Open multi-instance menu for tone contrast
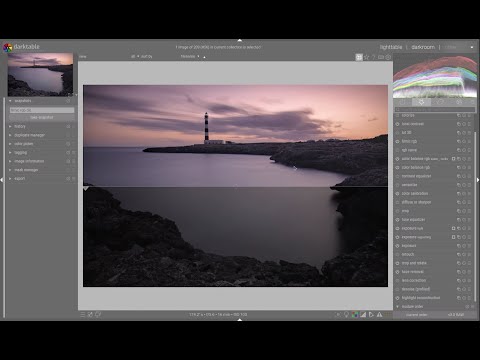This screenshot has width=480, height=360. click(459, 124)
